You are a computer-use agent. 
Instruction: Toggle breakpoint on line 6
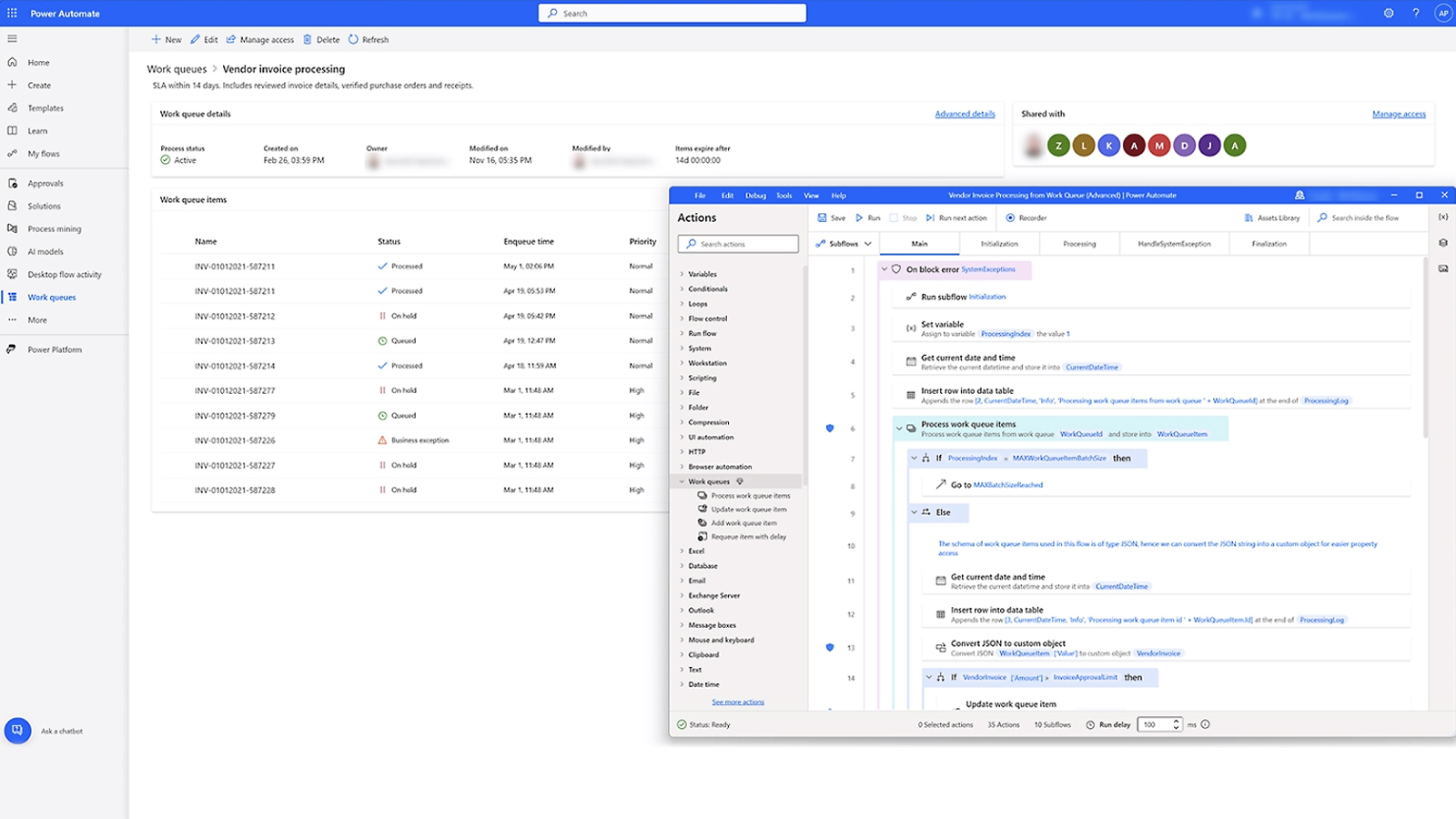click(x=830, y=428)
